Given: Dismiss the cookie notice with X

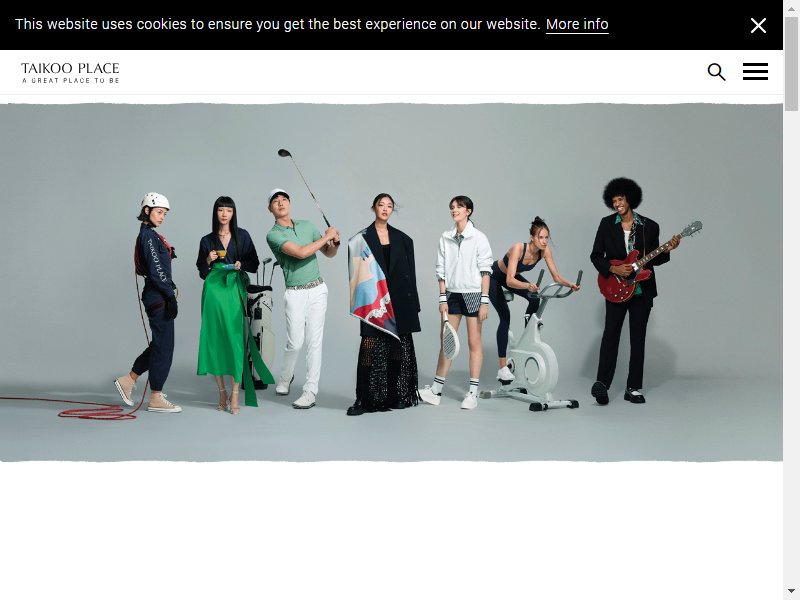Looking at the screenshot, I should pyautogui.click(x=758, y=25).
